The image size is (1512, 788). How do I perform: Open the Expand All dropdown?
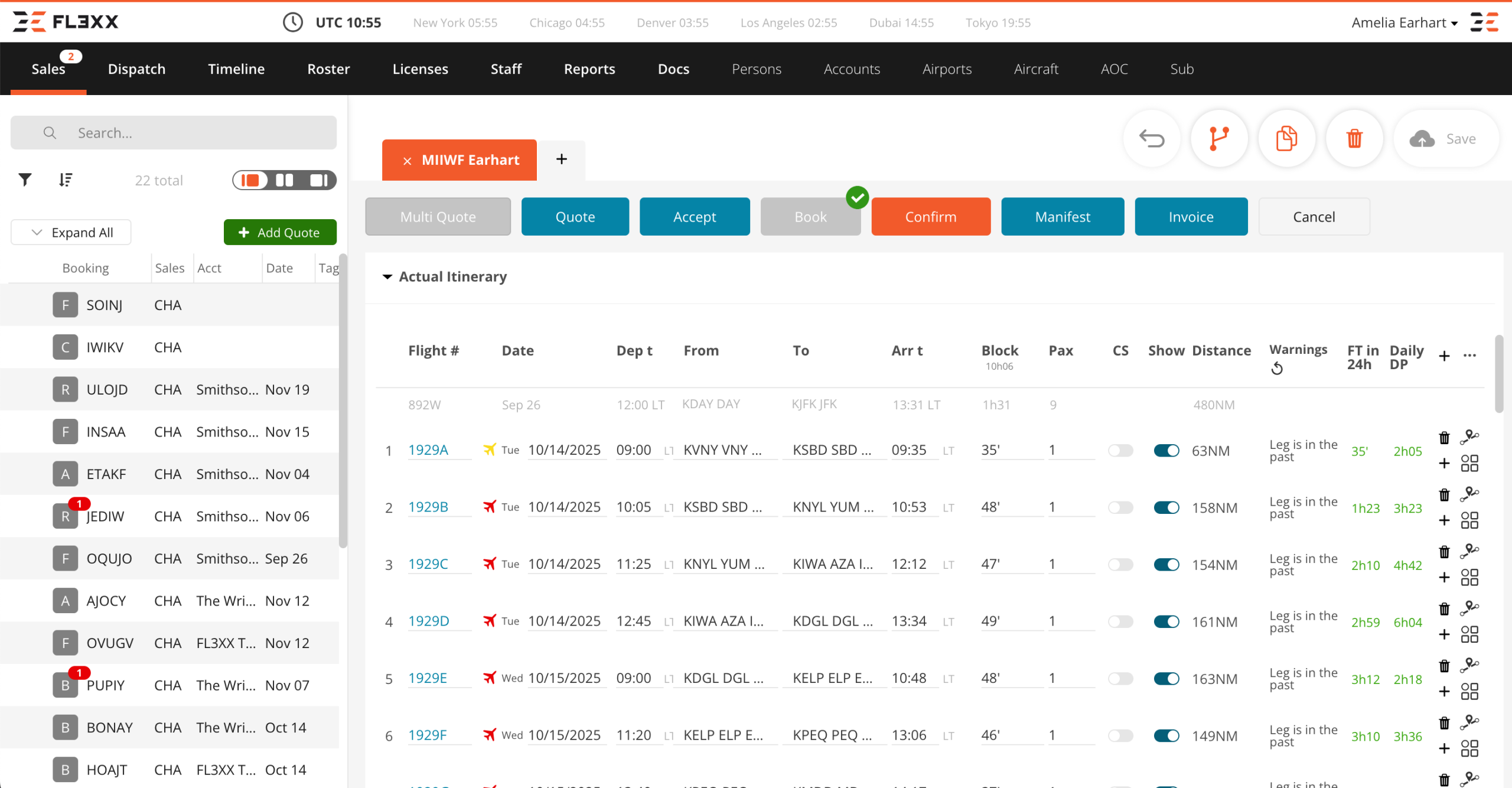(71, 232)
